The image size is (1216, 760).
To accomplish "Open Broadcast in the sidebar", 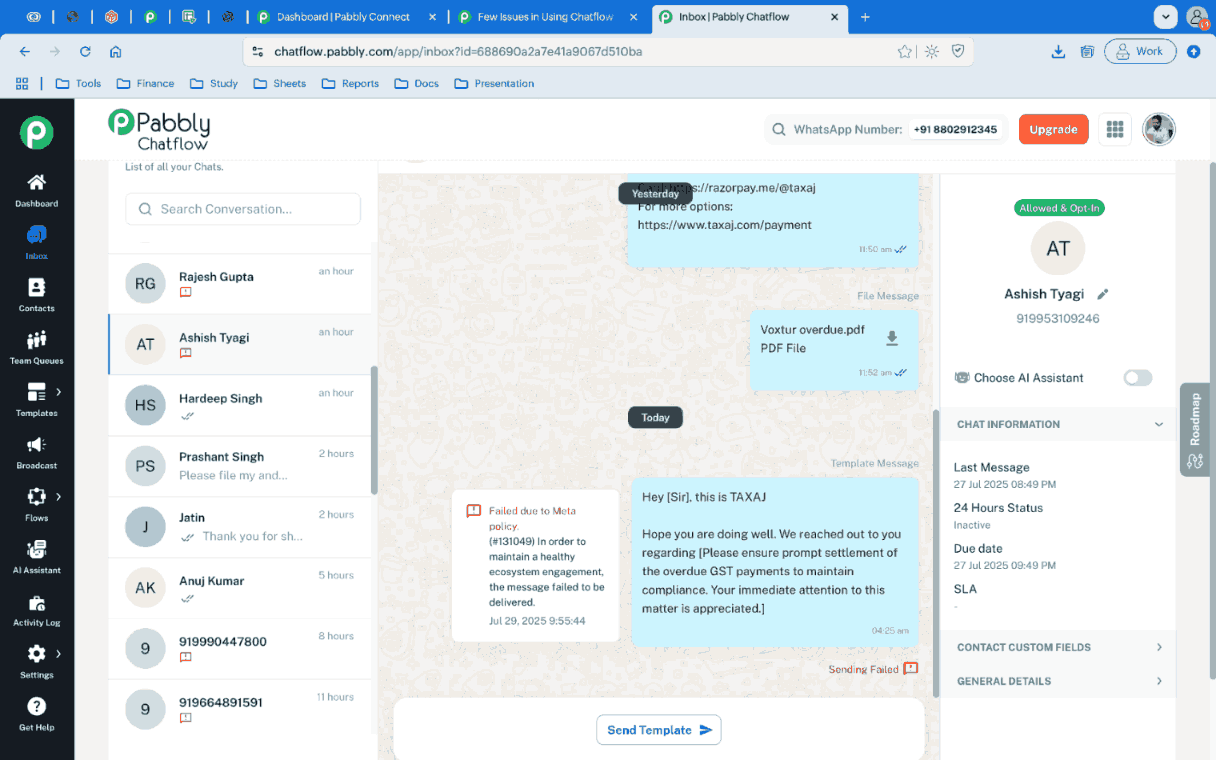I will click(x=36, y=453).
